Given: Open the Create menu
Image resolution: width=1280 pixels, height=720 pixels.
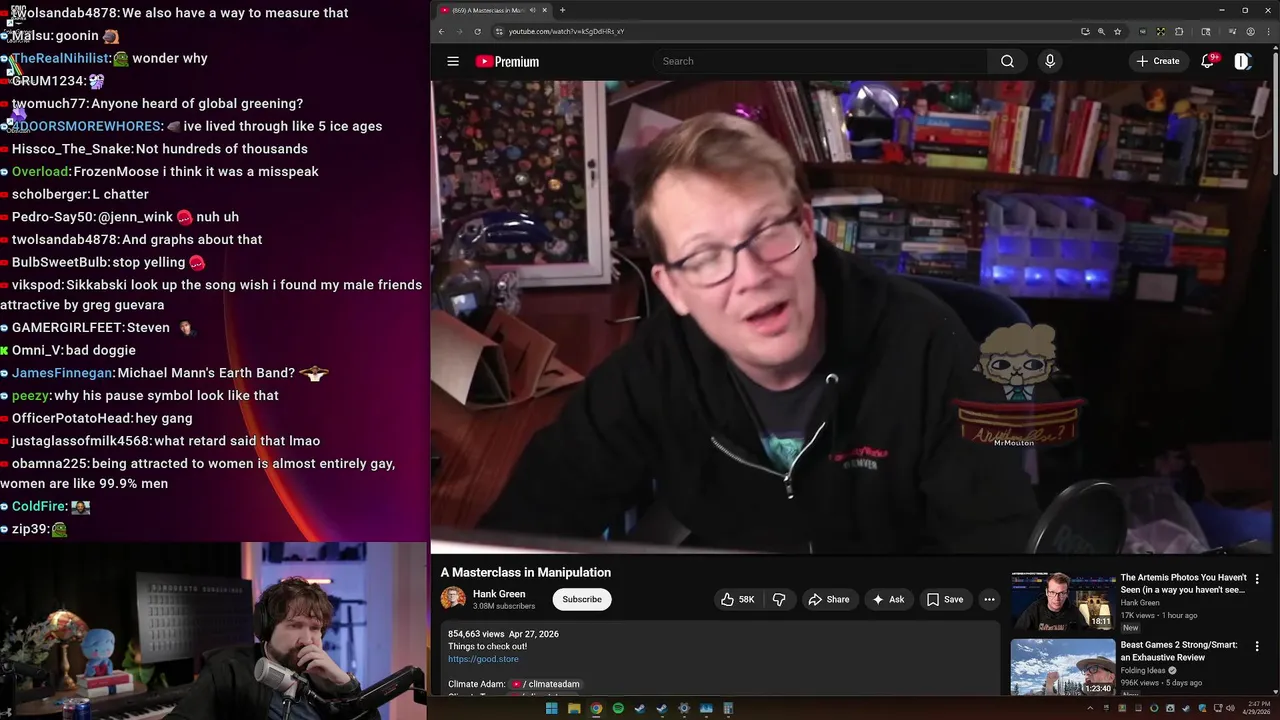Looking at the screenshot, I should 1157,61.
